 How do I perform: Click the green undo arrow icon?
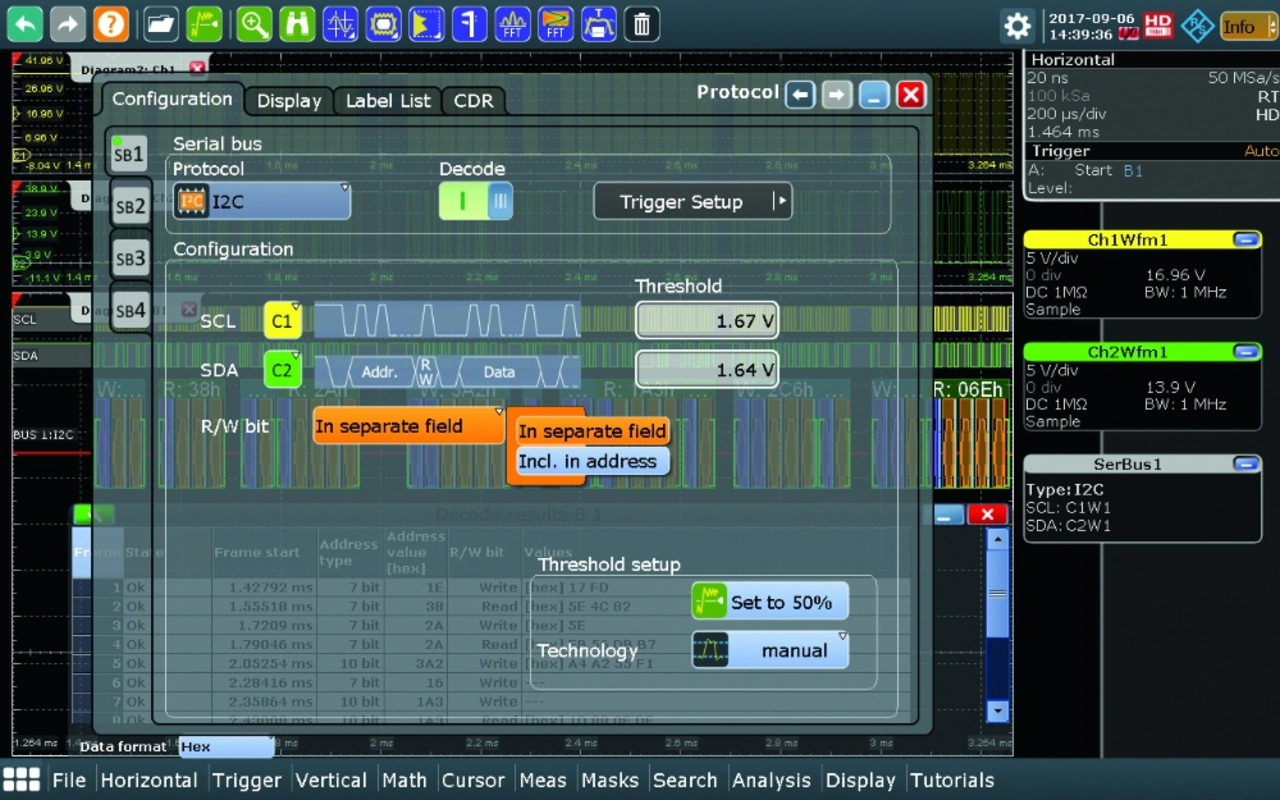26,23
